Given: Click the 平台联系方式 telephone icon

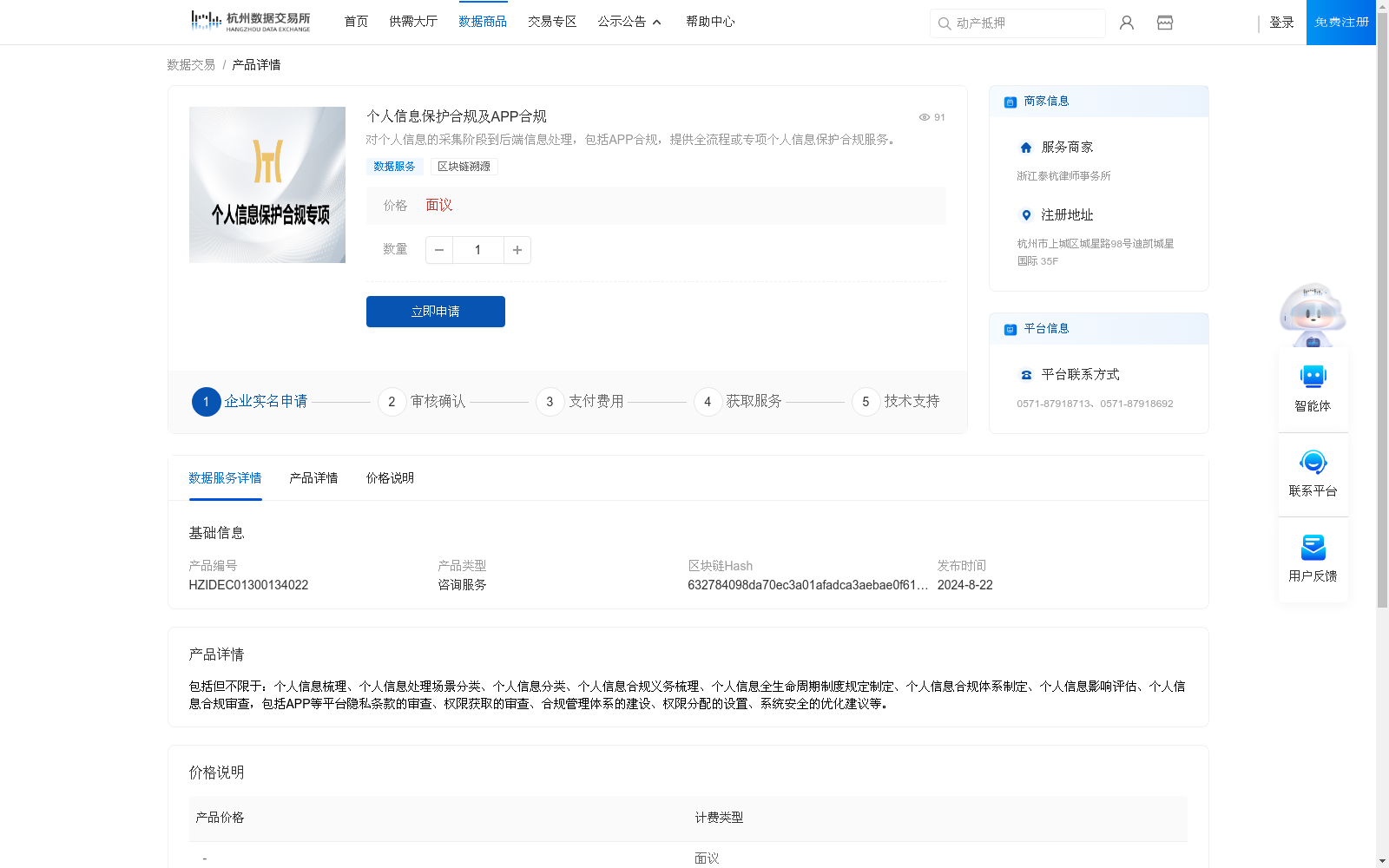Looking at the screenshot, I should 1026,375.
